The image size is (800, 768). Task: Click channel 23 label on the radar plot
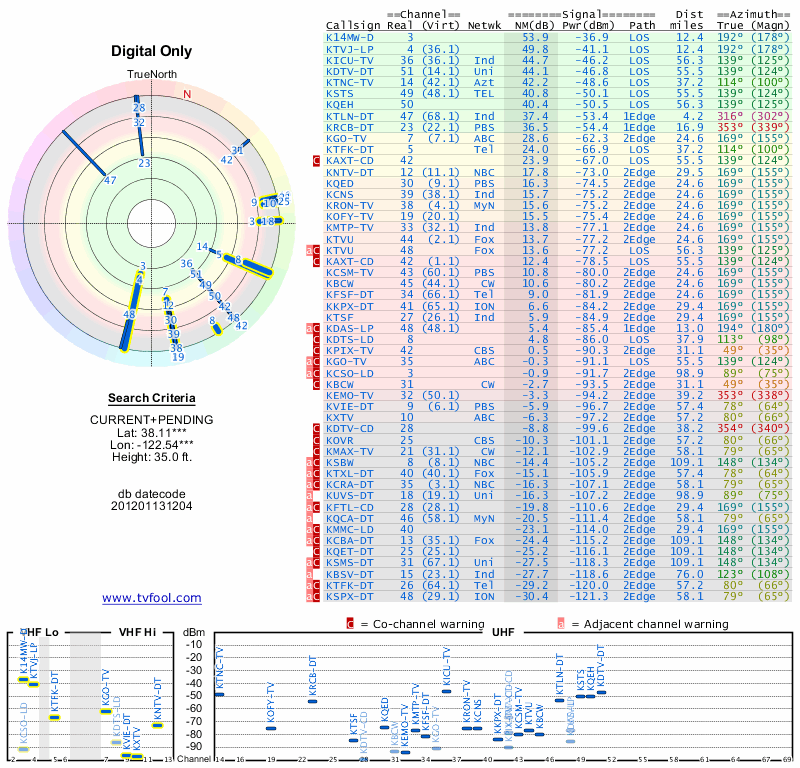[x=144, y=163]
